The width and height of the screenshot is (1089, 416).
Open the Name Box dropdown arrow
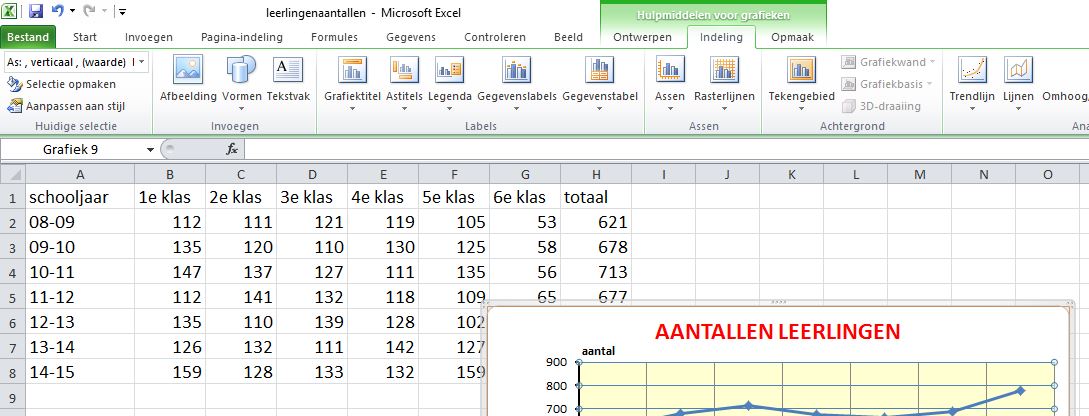tap(151, 149)
